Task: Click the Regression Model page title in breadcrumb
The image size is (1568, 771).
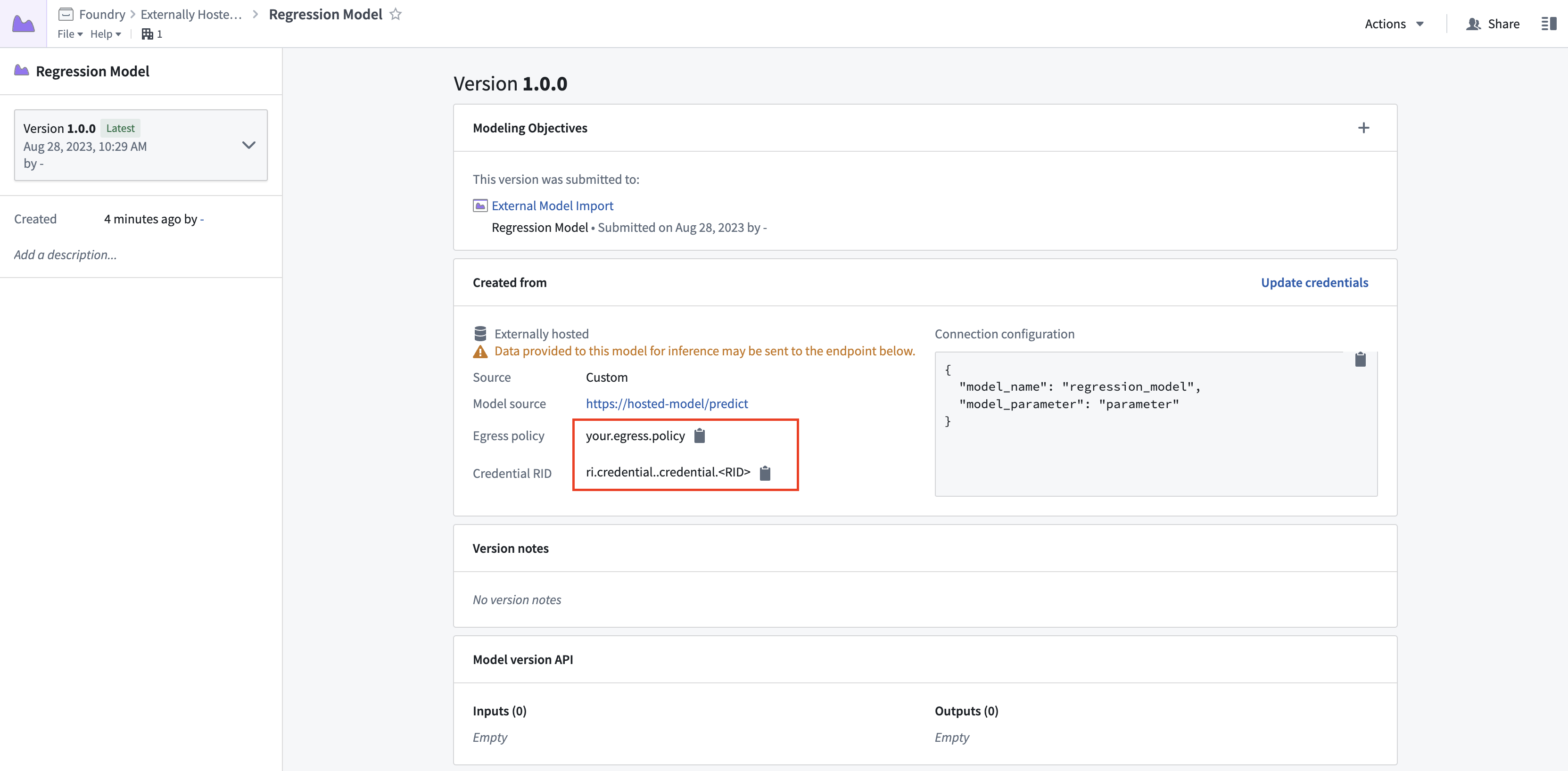Action: [x=325, y=14]
